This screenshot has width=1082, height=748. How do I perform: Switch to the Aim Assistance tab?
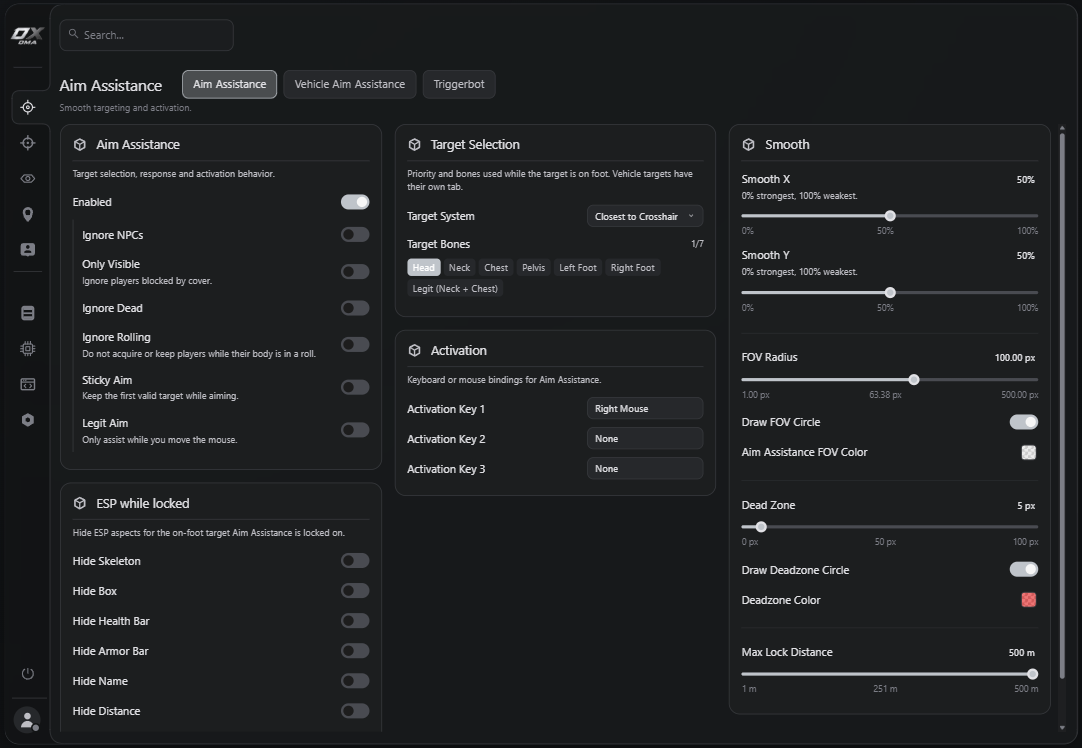click(x=230, y=84)
